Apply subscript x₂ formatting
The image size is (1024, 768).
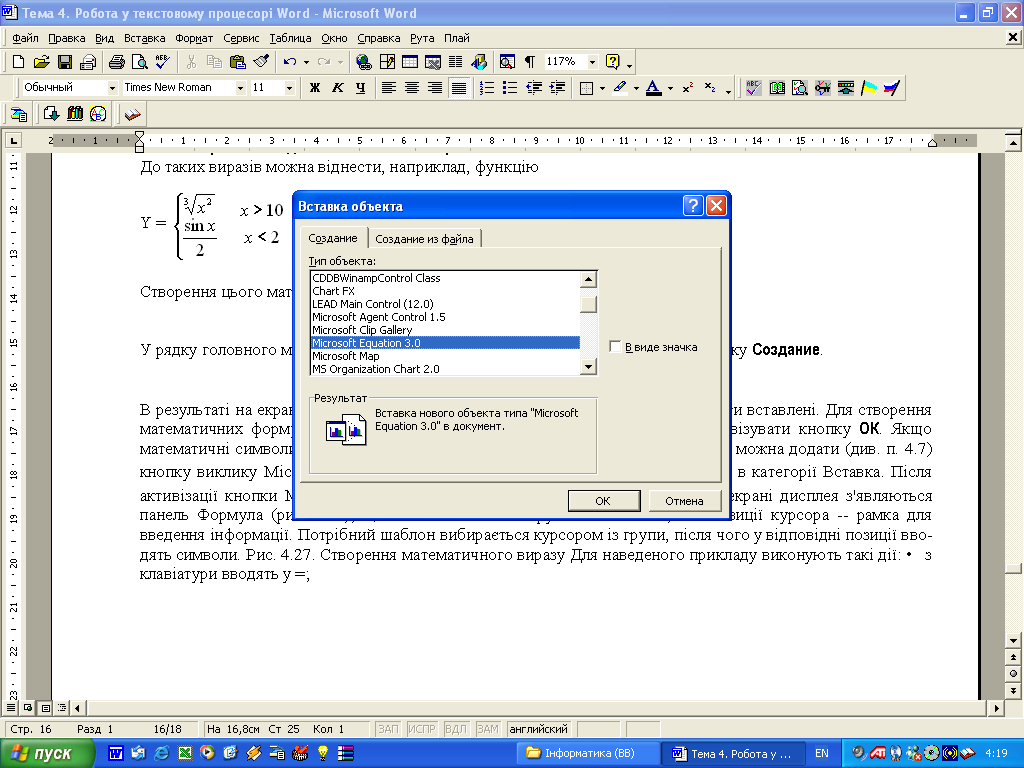point(710,88)
